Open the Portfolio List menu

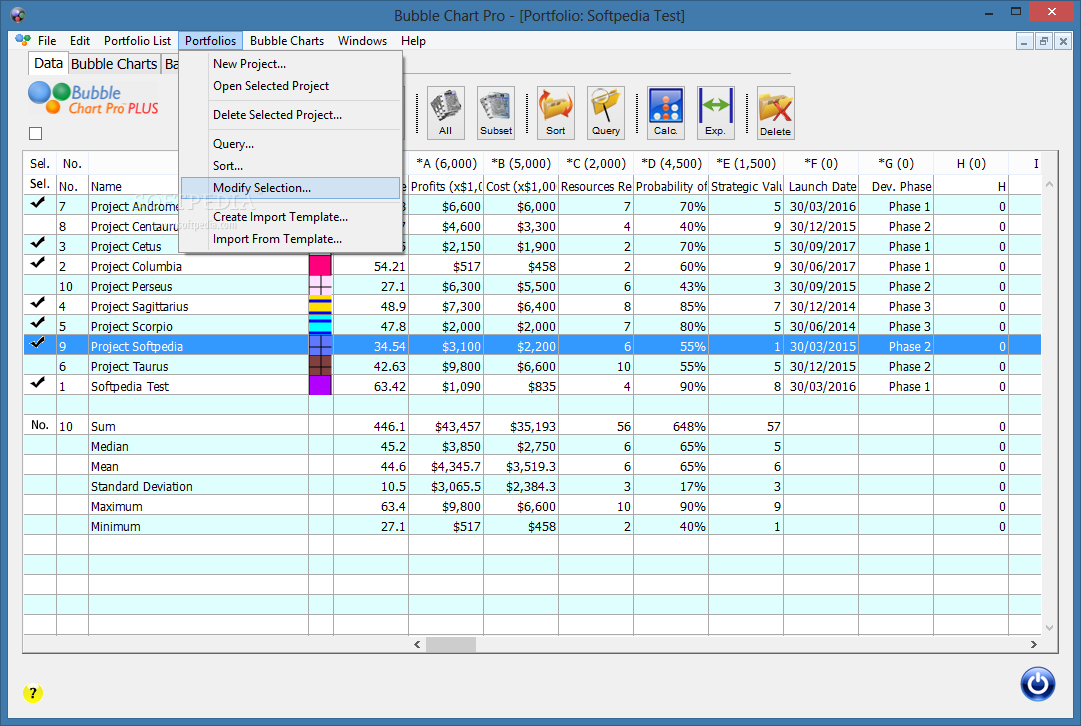tap(137, 41)
